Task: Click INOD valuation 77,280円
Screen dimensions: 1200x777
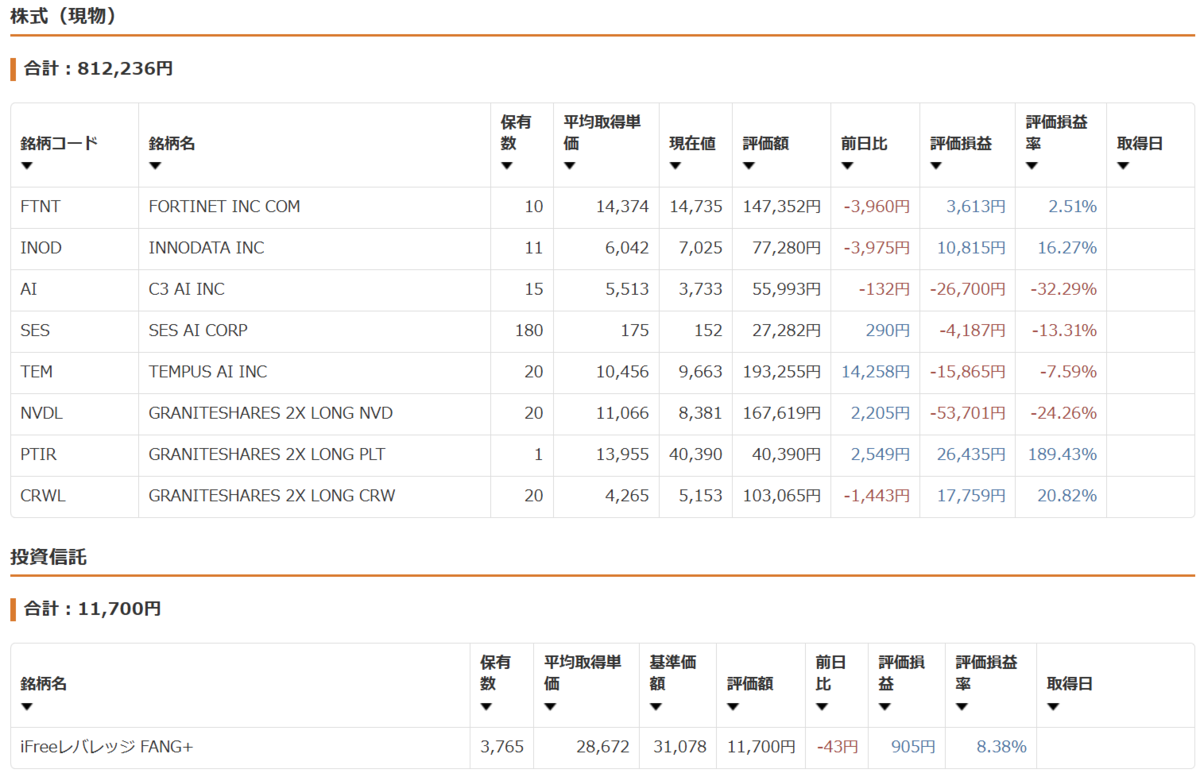Action: pos(786,247)
